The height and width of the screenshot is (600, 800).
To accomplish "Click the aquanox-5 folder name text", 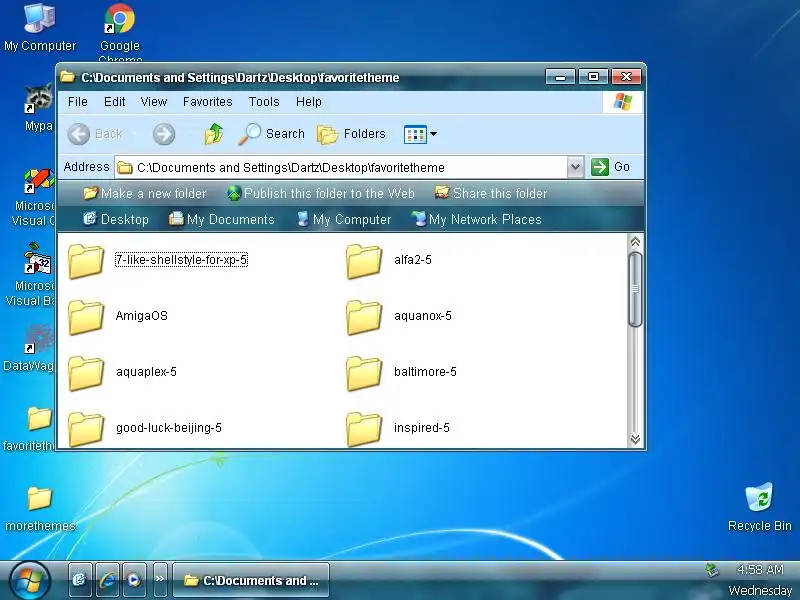I will coord(422,316).
